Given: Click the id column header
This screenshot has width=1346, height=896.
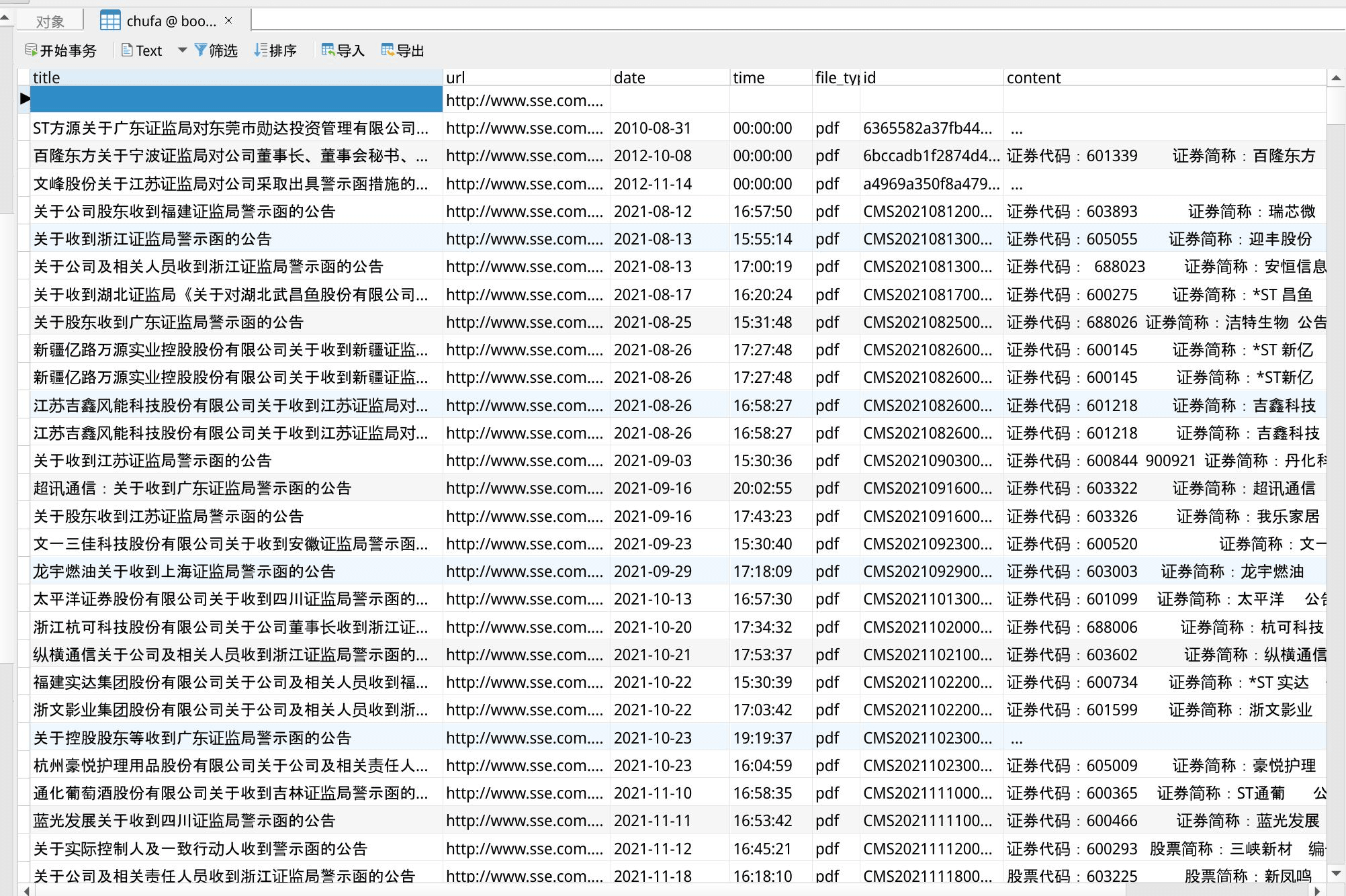Looking at the screenshot, I should [932, 77].
